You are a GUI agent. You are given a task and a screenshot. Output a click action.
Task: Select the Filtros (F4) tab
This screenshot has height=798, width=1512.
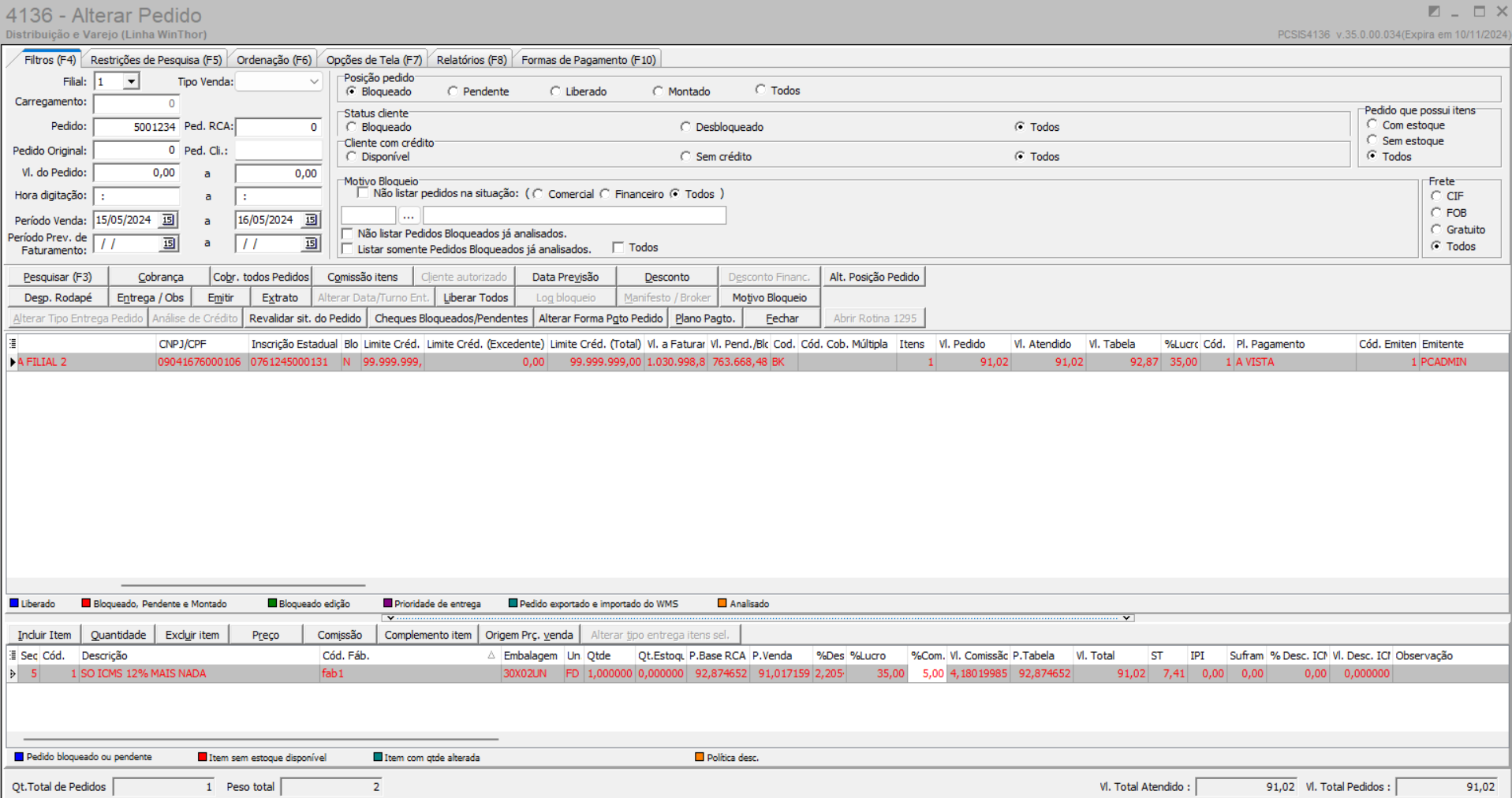(x=50, y=60)
